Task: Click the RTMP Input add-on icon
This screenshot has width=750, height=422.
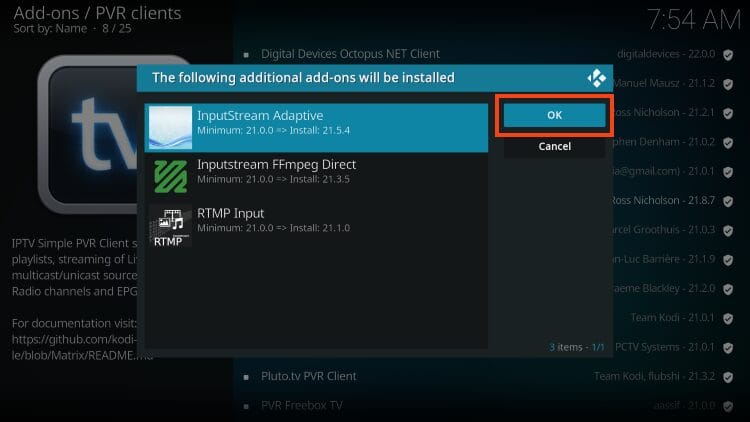Action: click(x=170, y=226)
